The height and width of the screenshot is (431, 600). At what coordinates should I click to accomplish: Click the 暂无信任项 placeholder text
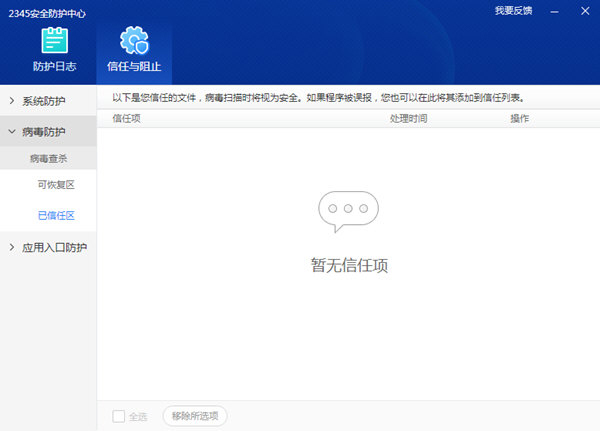(348, 266)
